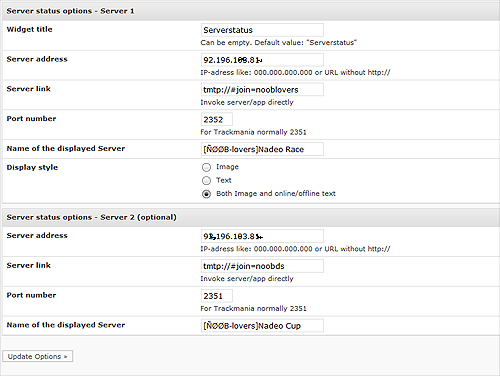Click Server 1 'Server address' label
The image size is (500, 376).
(37, 59)
